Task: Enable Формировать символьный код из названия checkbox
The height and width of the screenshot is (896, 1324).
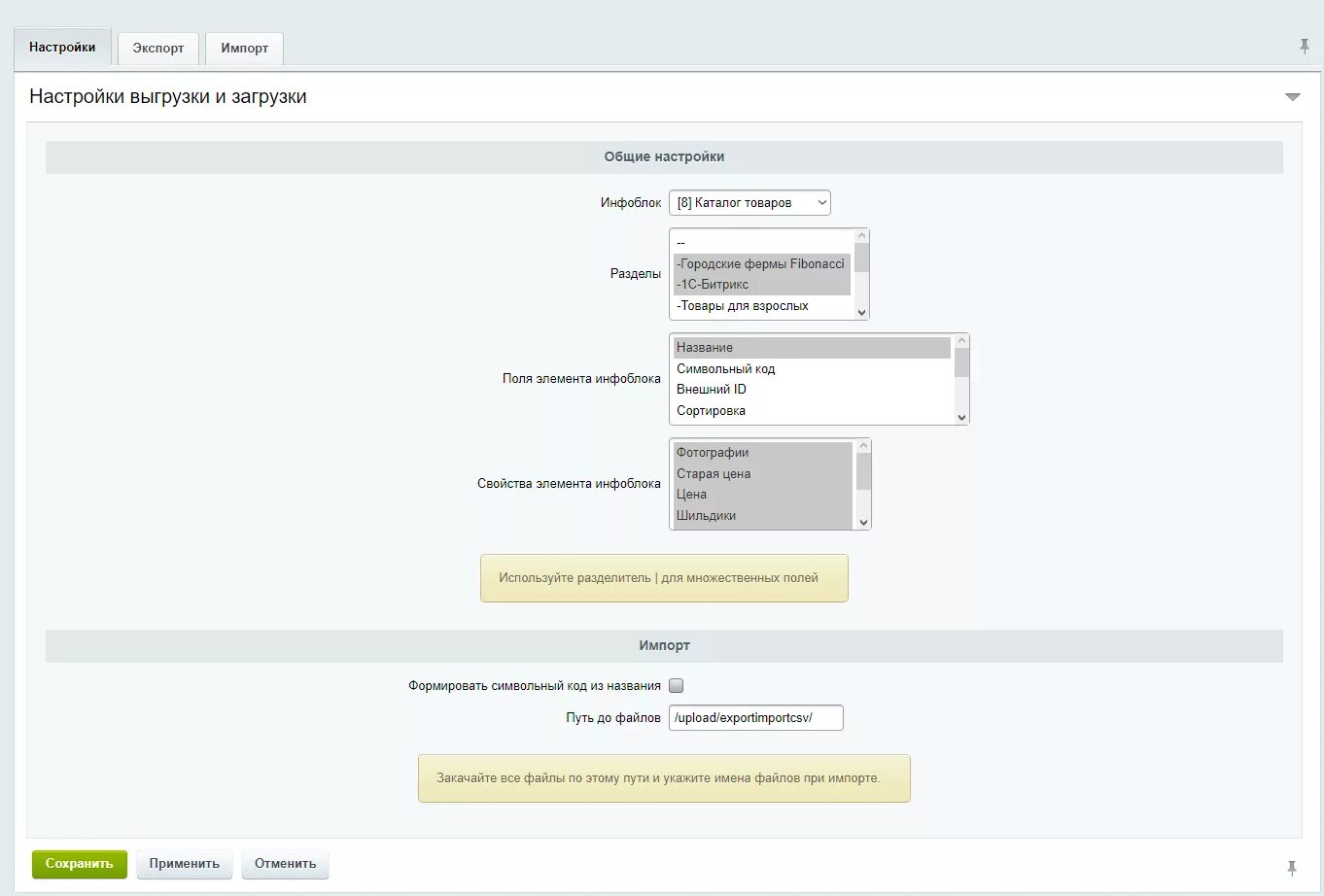Action: pos(677,686)
